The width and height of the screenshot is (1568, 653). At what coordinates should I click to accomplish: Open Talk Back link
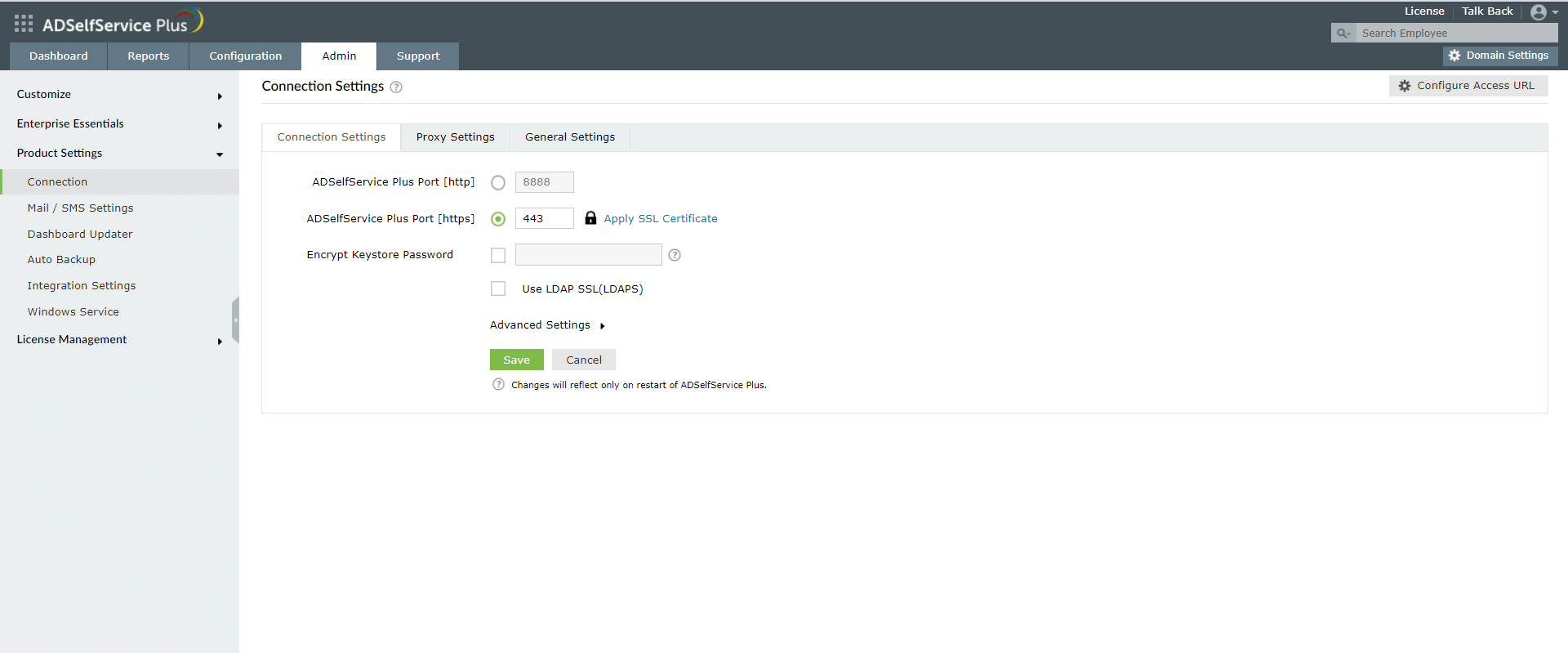[1487, 11]
